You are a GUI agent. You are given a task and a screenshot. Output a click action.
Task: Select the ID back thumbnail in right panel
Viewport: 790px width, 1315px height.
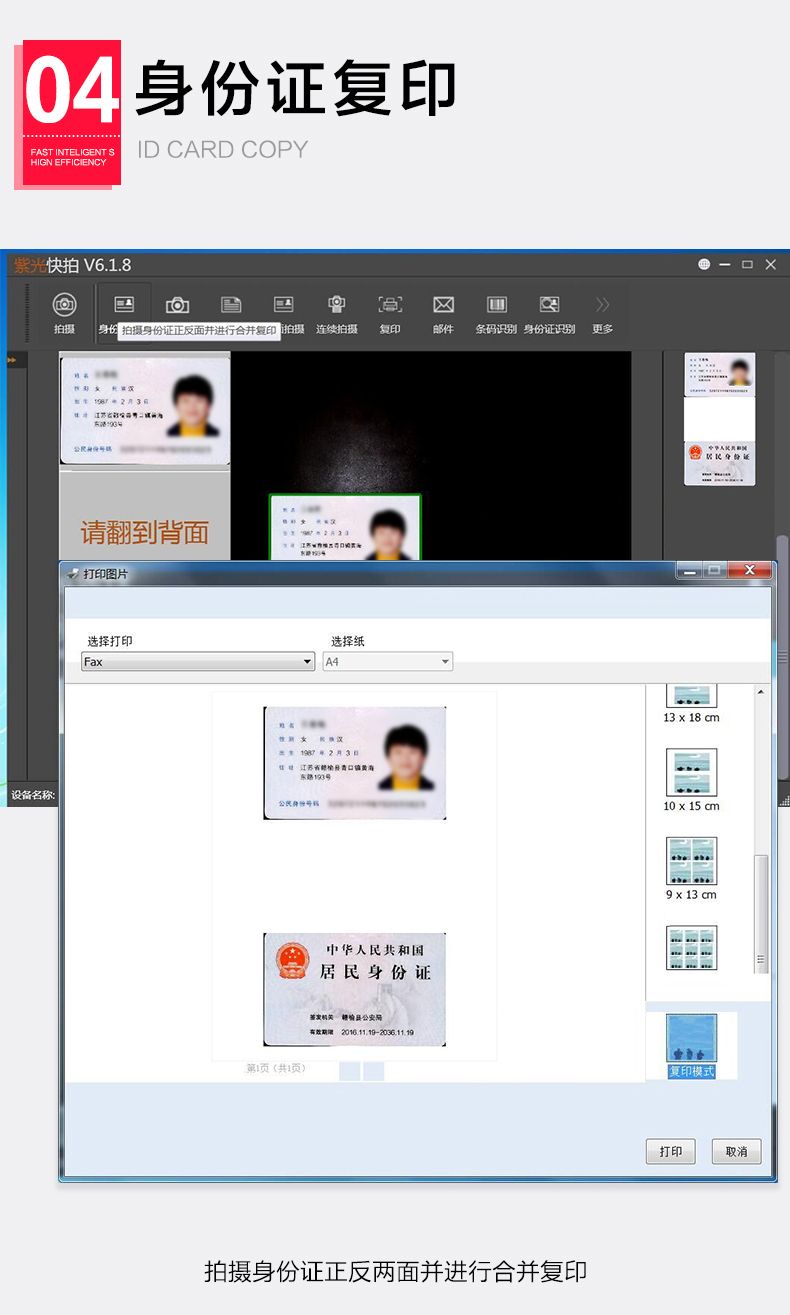(x=719, y=463)
